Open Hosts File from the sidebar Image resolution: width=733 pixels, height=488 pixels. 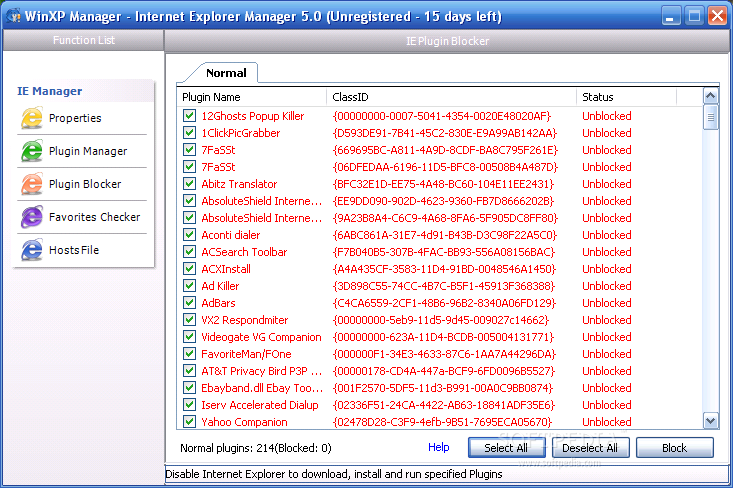coord(74,250)
